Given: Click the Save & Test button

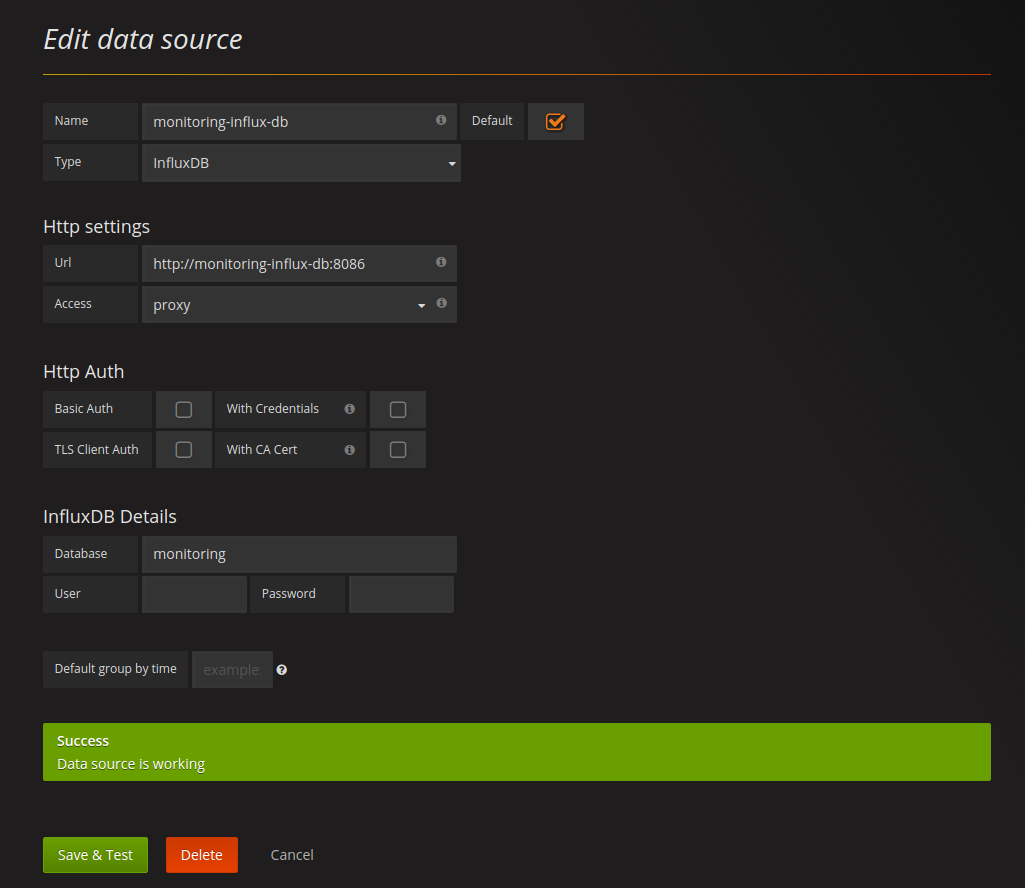Looking at the screenshot, I should [x=95, y=855].
